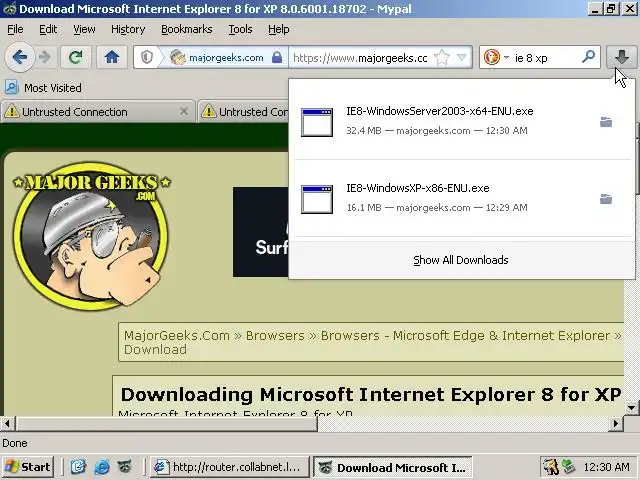Open folder for IE8-WindowsXP-x86-ENU.exe
The width and height of the screenshot is (640, 480).
click(606, 199)
